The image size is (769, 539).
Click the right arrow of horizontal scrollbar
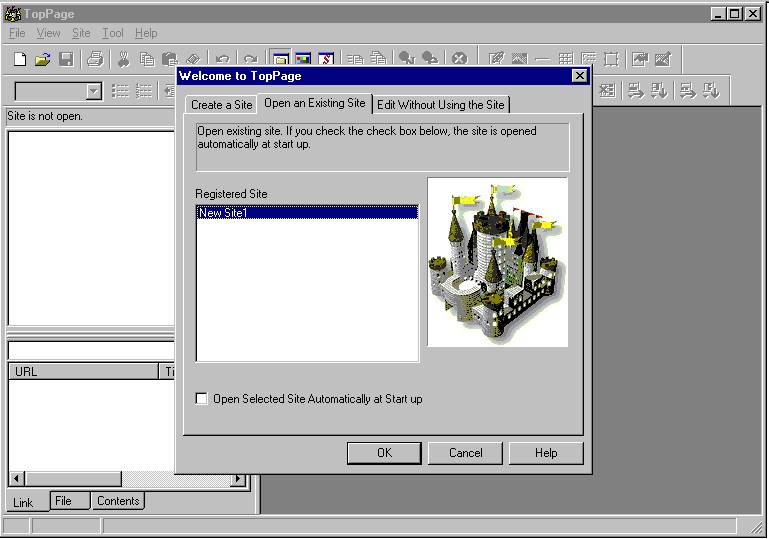click(238, 478)
